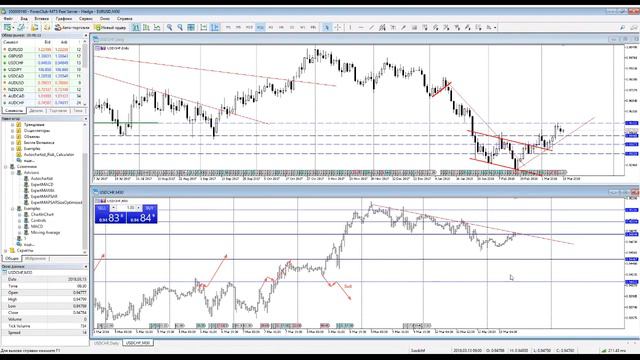Select the M15 timeframe button
Viewport: 640px width, 360px height.
click(x=249, y=27)
